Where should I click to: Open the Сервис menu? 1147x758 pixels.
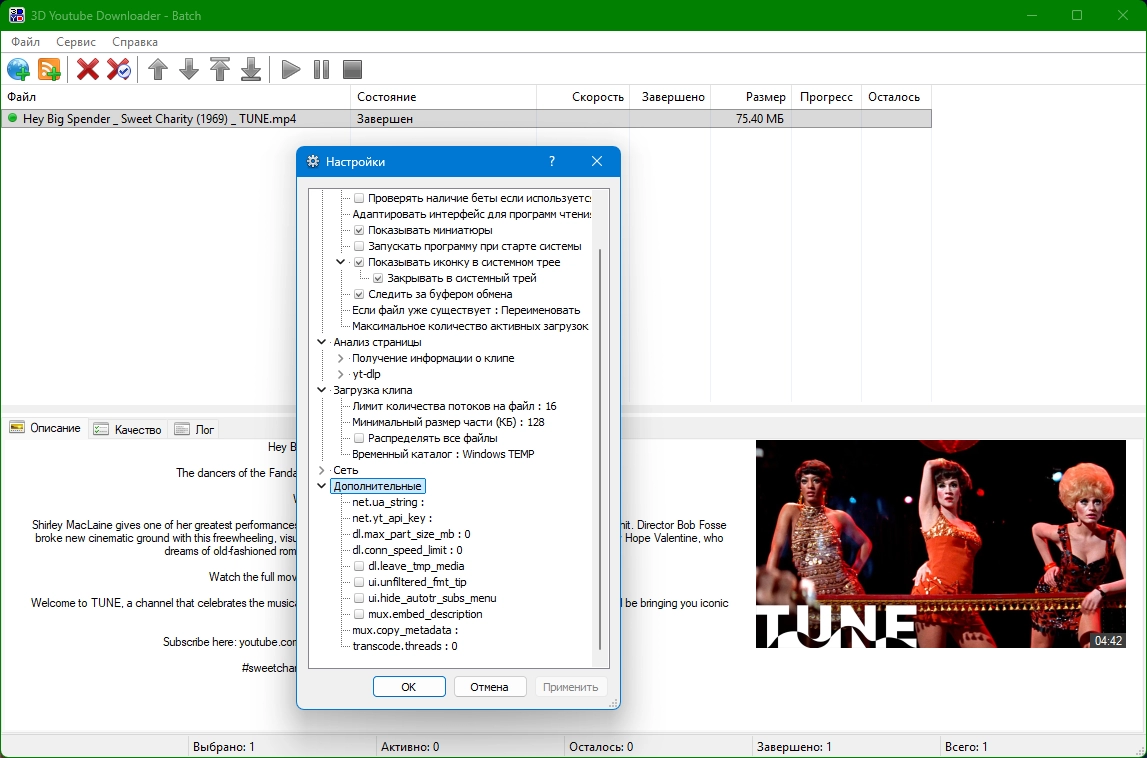click(x=76, y=42)
